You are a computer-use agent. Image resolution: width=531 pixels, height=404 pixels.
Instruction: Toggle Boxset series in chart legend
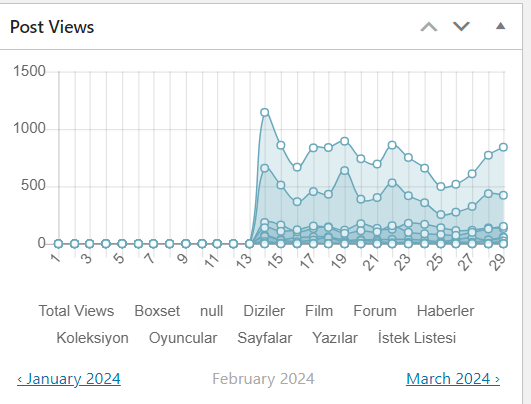(x=157, y=311)
